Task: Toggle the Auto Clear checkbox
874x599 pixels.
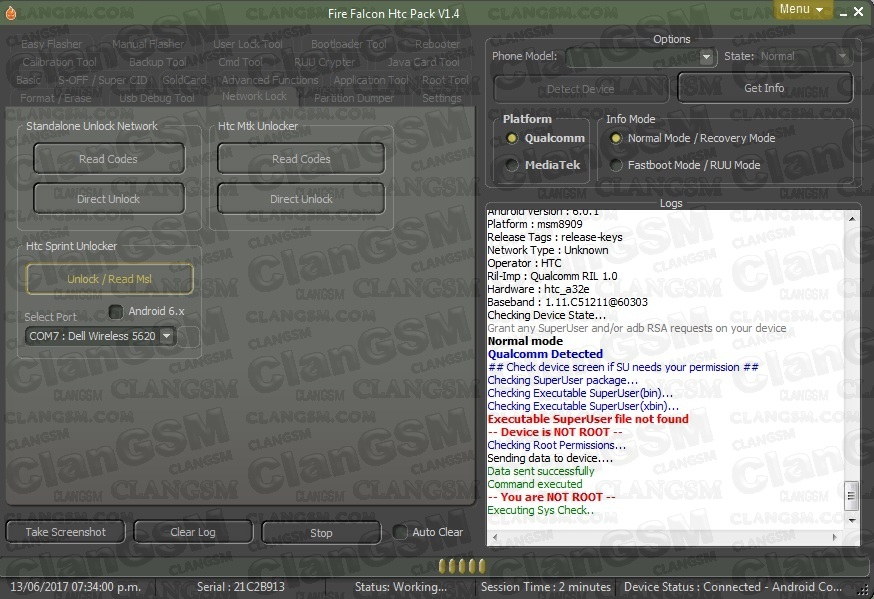Action: 400,532
